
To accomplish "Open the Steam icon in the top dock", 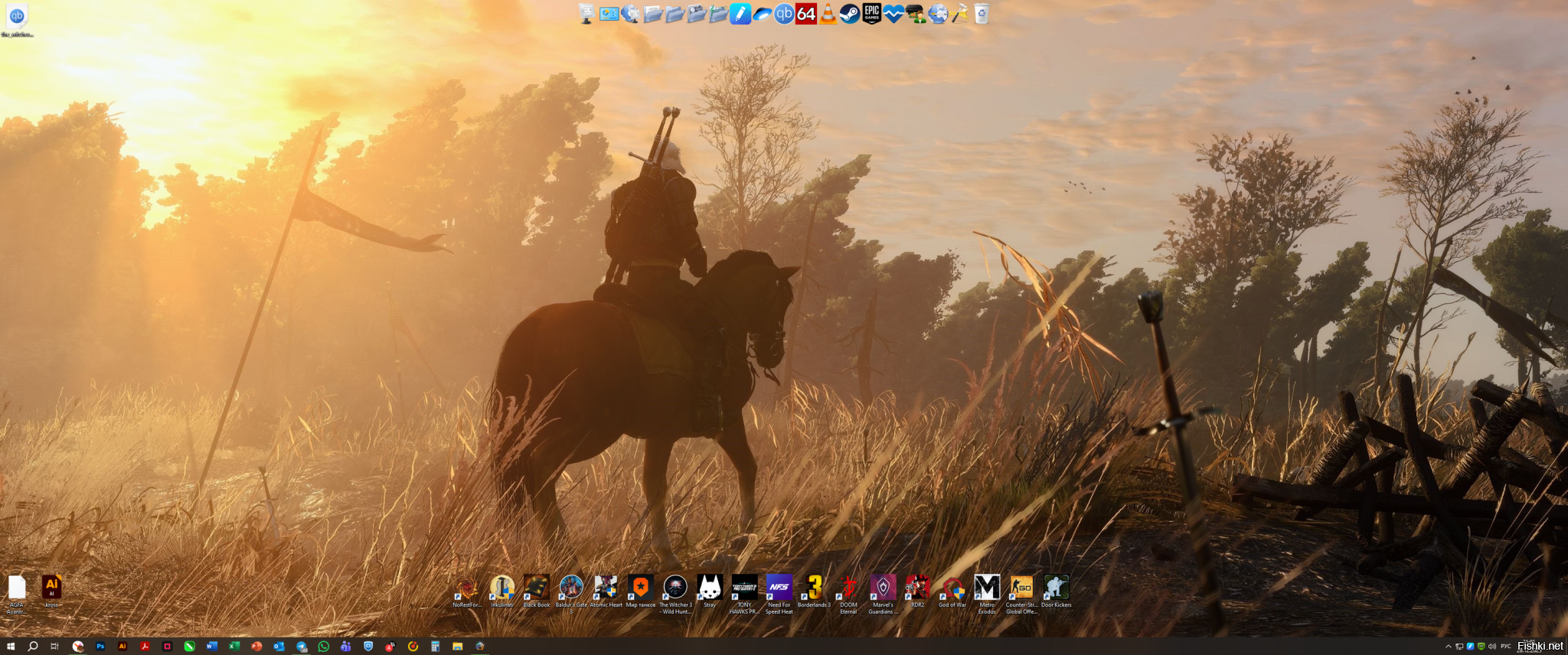I will (x=850, y=14).
